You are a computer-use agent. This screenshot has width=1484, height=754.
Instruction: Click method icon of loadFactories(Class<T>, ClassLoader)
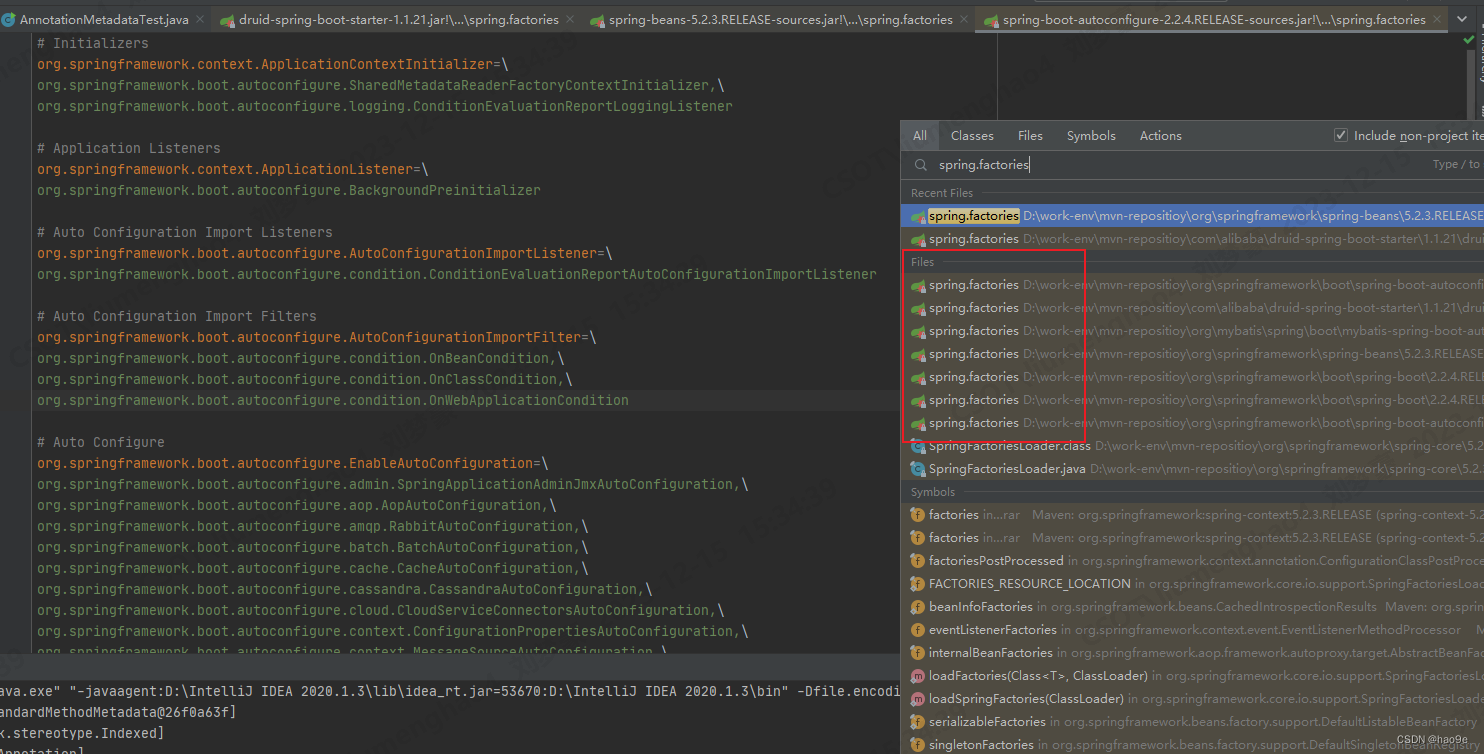point(918,676)
